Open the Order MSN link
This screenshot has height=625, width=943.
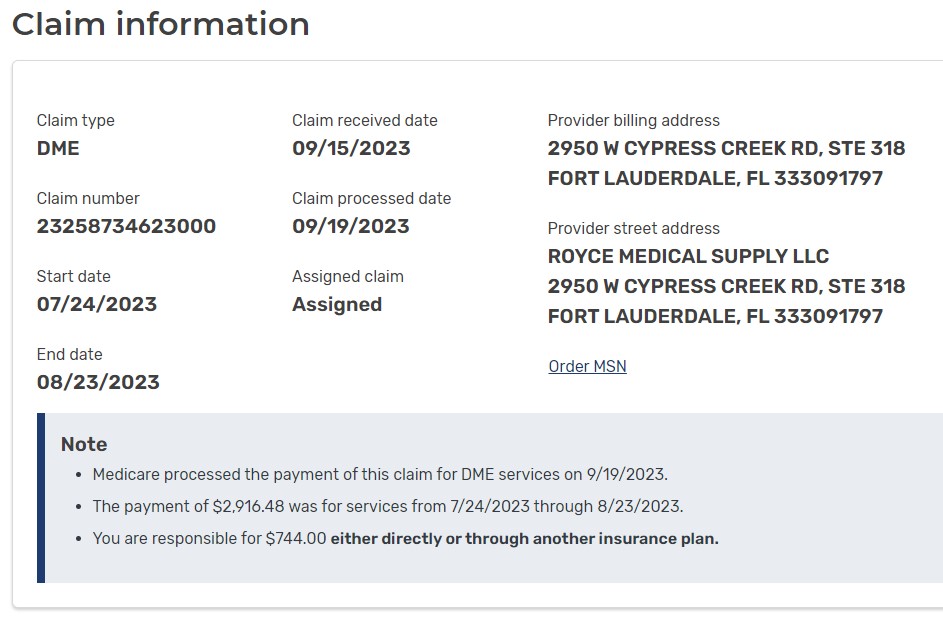(x=587, y=366)
